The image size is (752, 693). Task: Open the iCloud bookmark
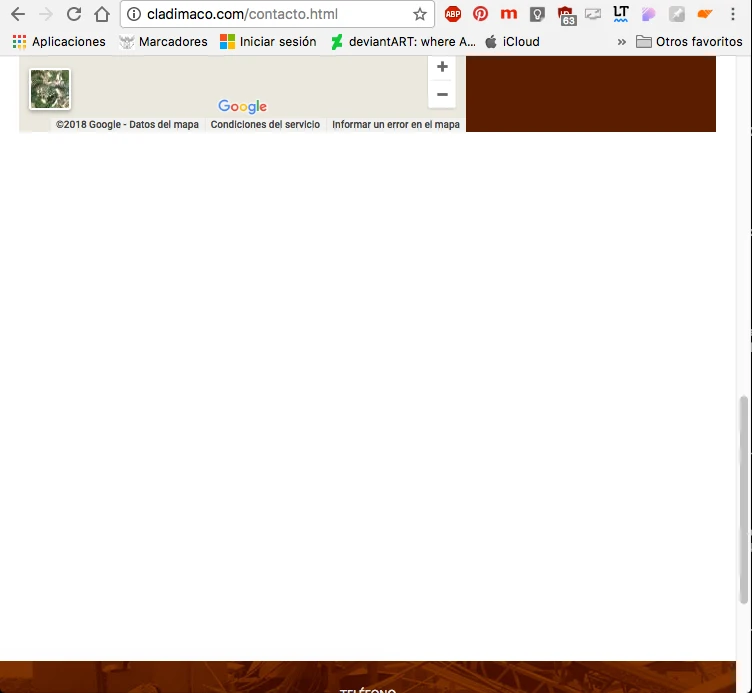[512, 42]
